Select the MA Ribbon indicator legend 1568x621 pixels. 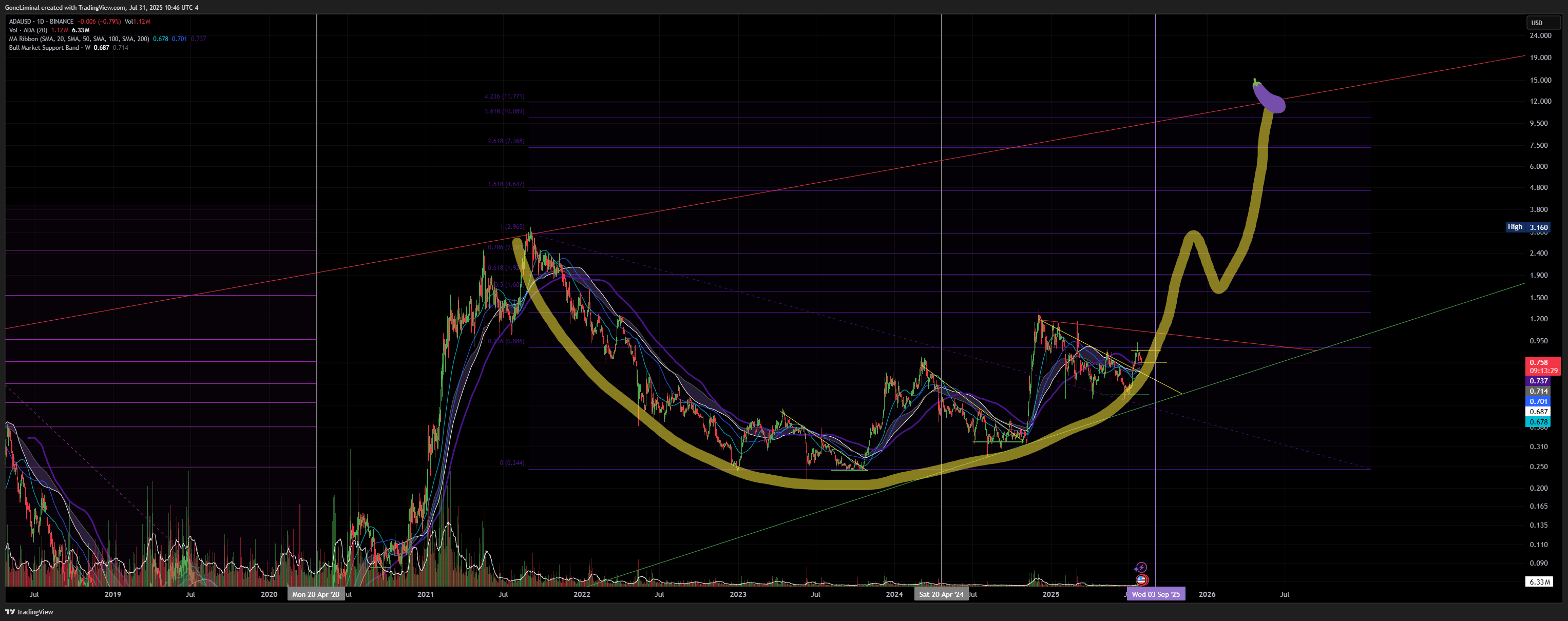tap(79, 39)
